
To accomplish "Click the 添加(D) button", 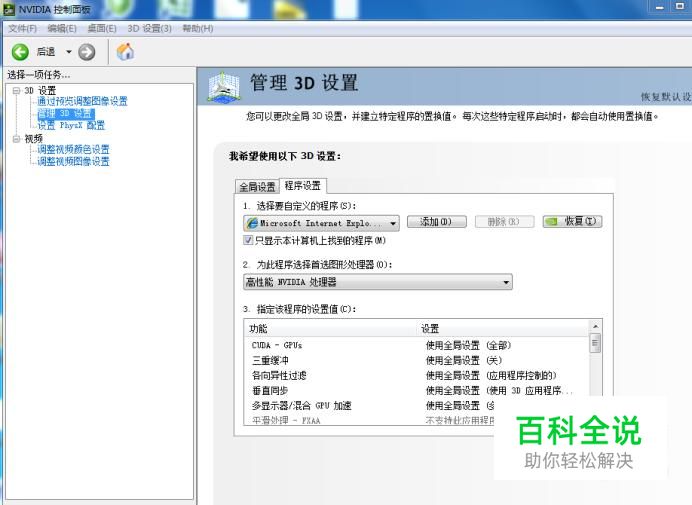I will (x=436, y=221).
